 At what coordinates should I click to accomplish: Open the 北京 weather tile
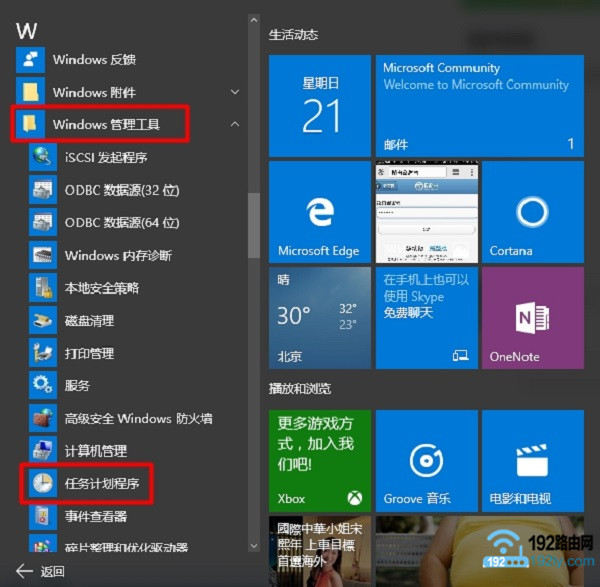point(320,318)
